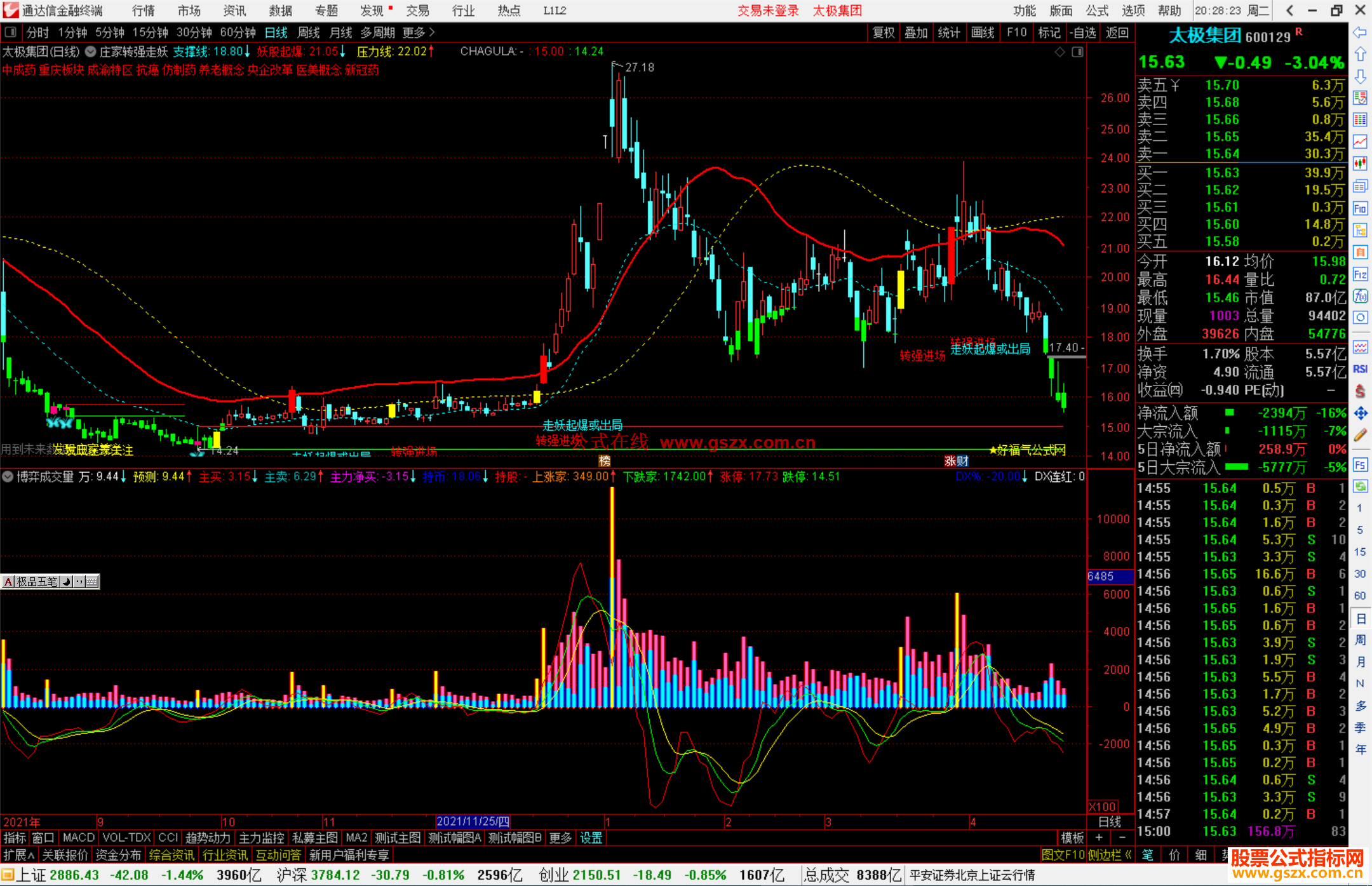
Task: Click the 画线 drawing button
Action: point(982,32)
